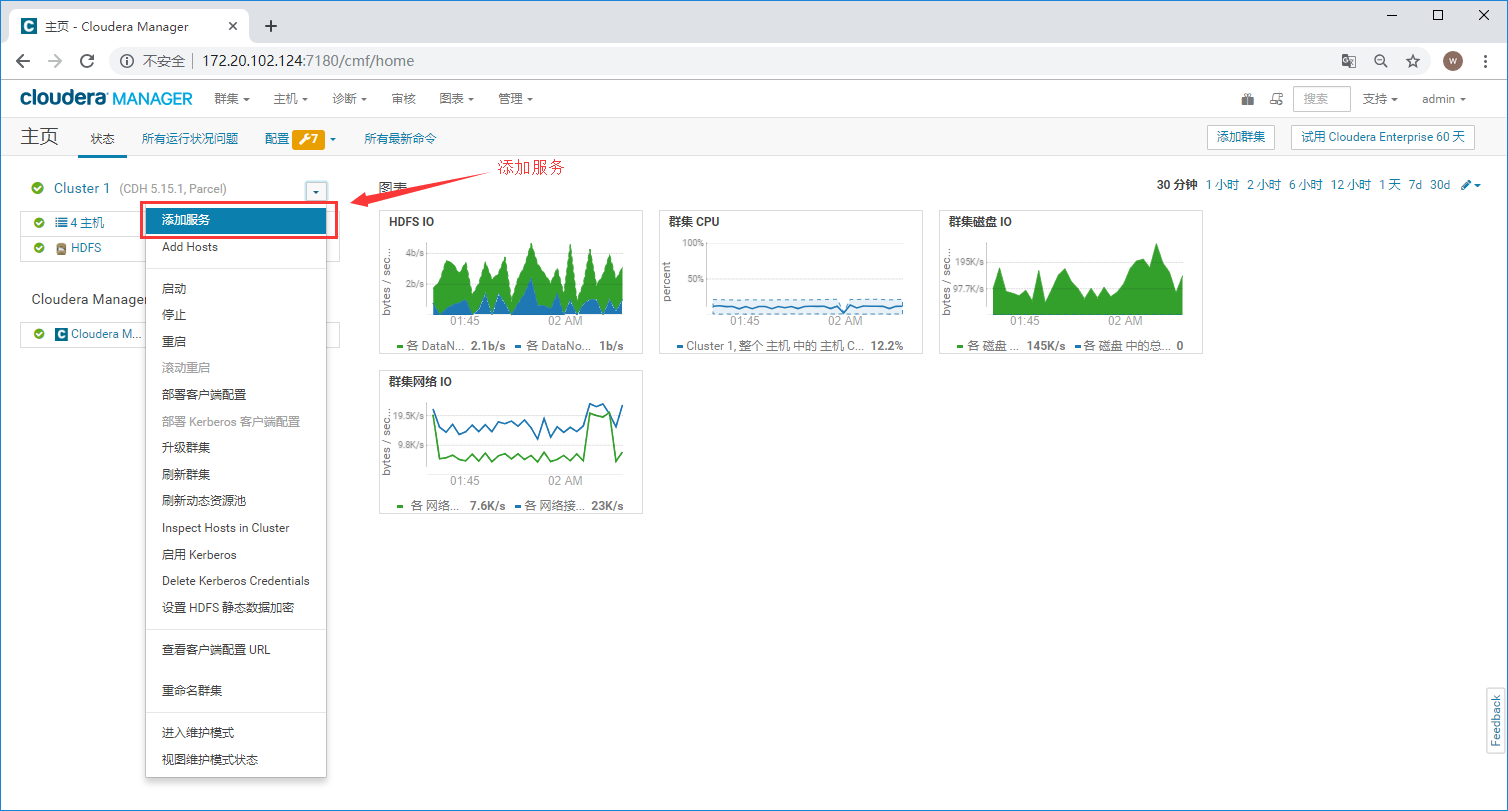Click the 搜索 search input field

click(1321, 99)
